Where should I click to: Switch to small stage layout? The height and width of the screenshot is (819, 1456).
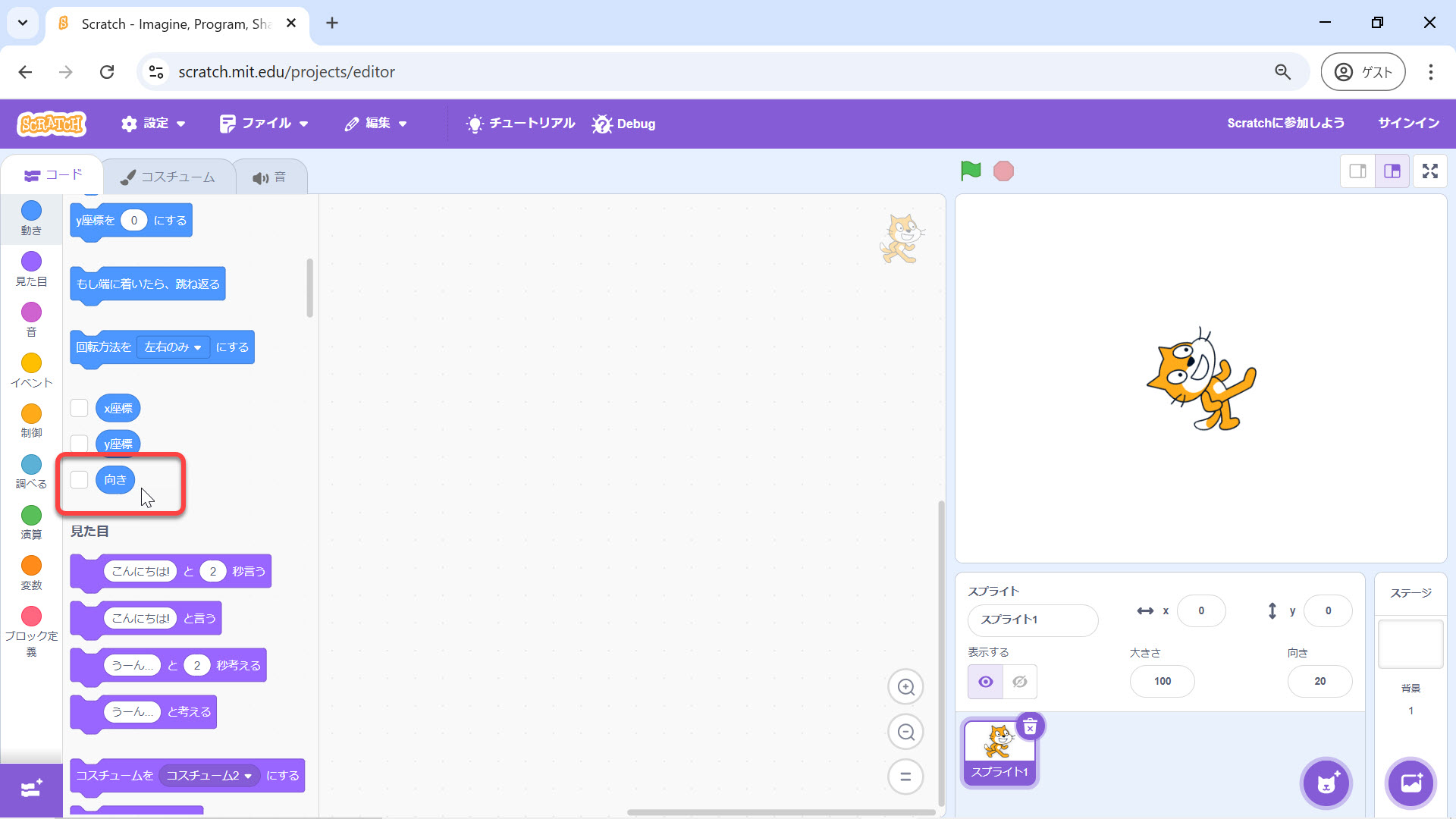point(1357,171)
